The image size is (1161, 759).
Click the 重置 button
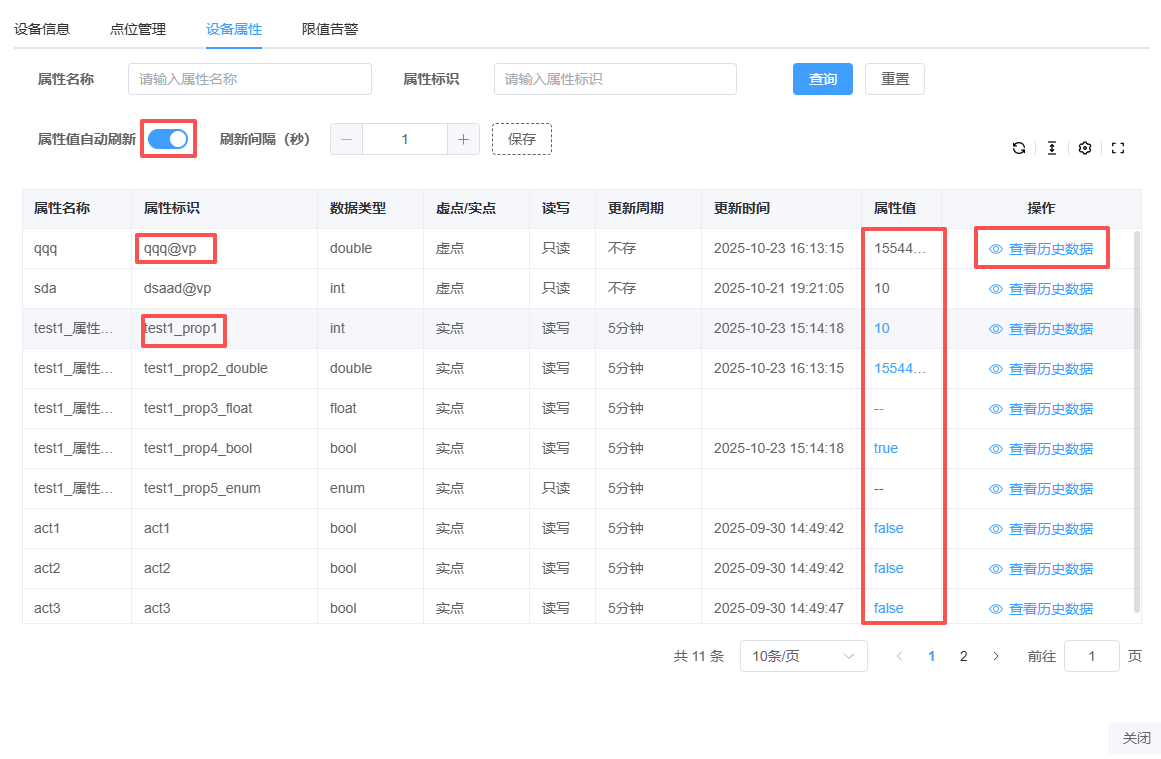[x=894, y=79]
